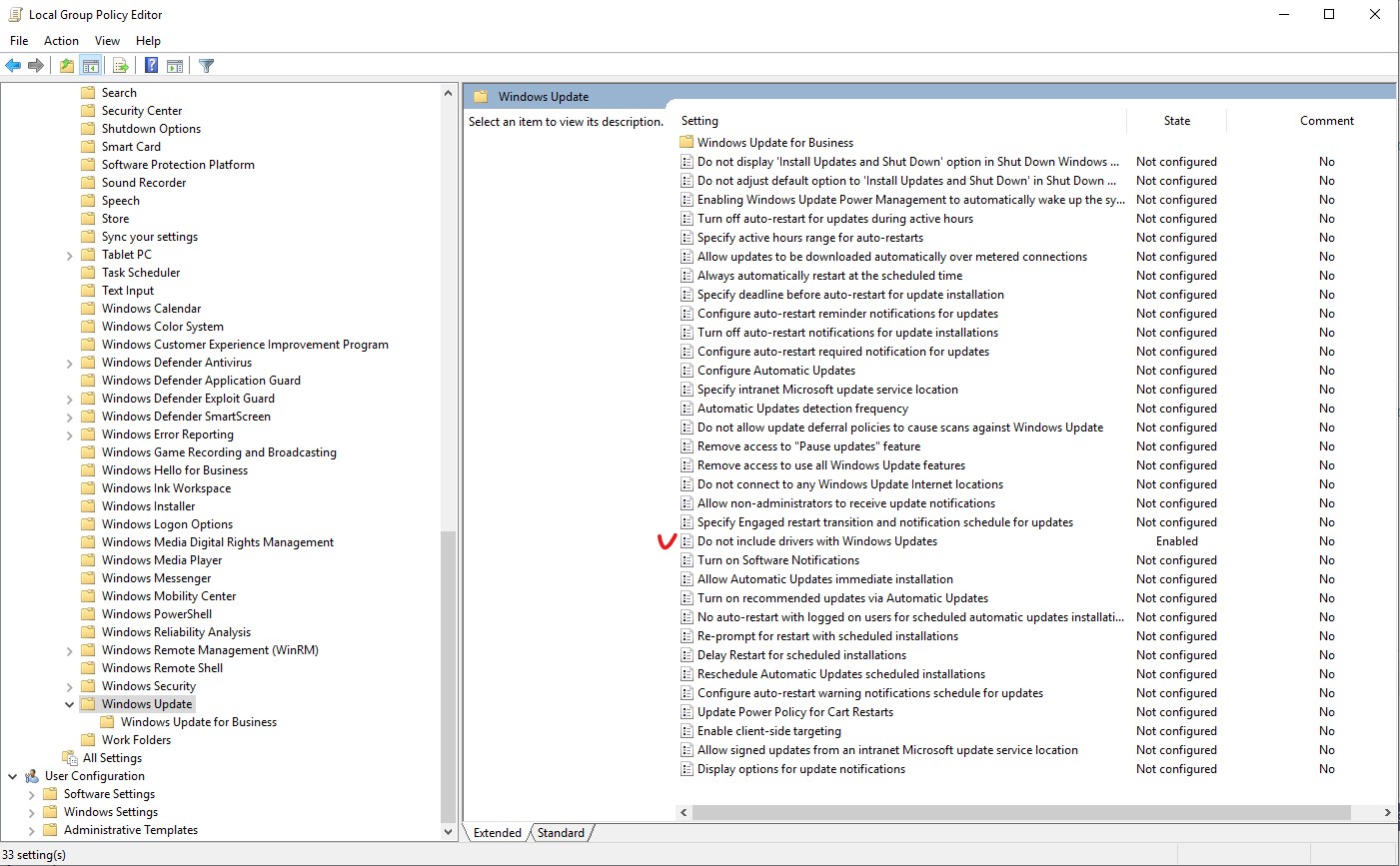Select Allow Automatic Updates immediate installation

(x=824, y=579)
